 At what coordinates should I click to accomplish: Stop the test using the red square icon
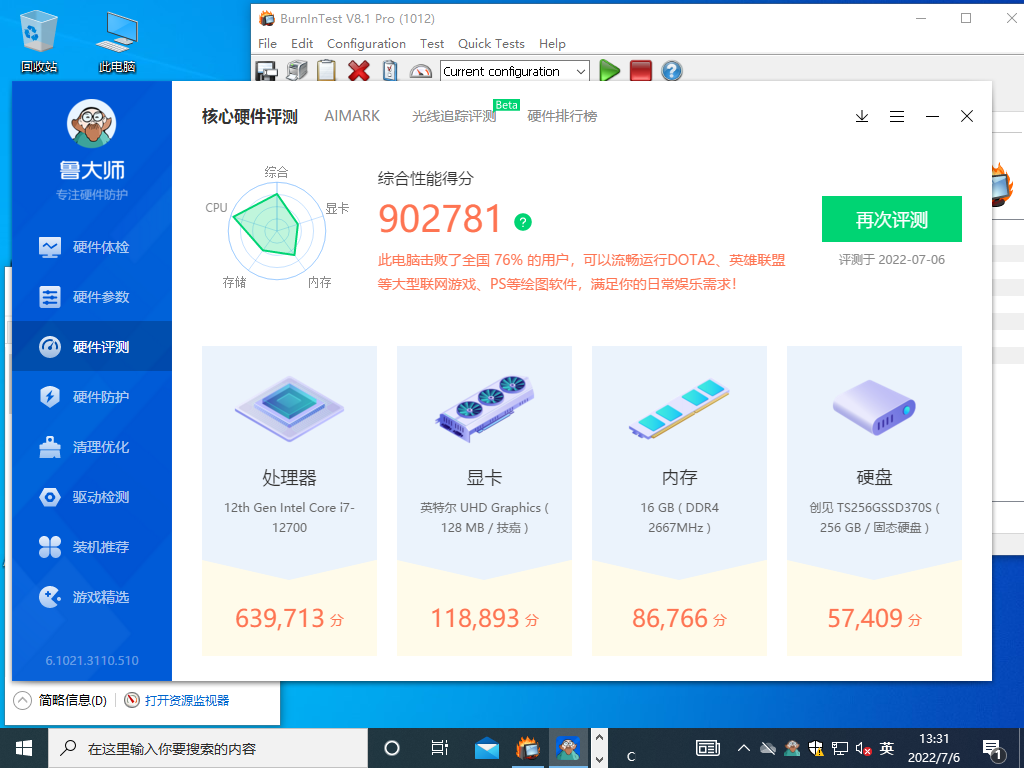click(x=640, y=71)
